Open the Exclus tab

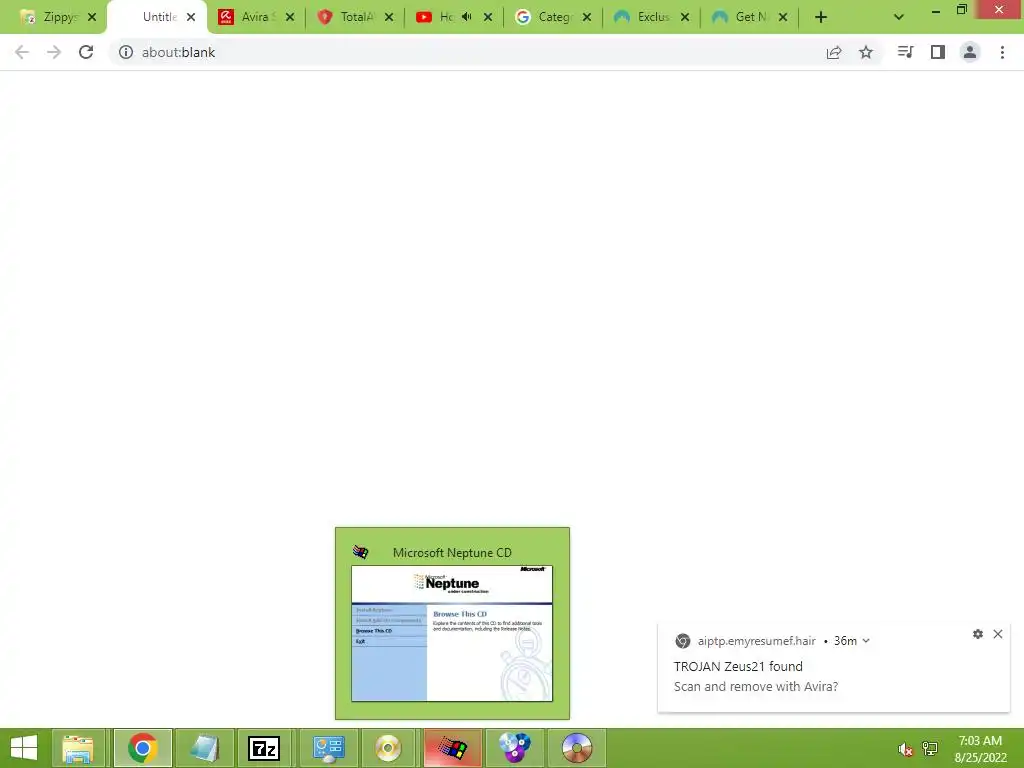click(x=650, y=17)
